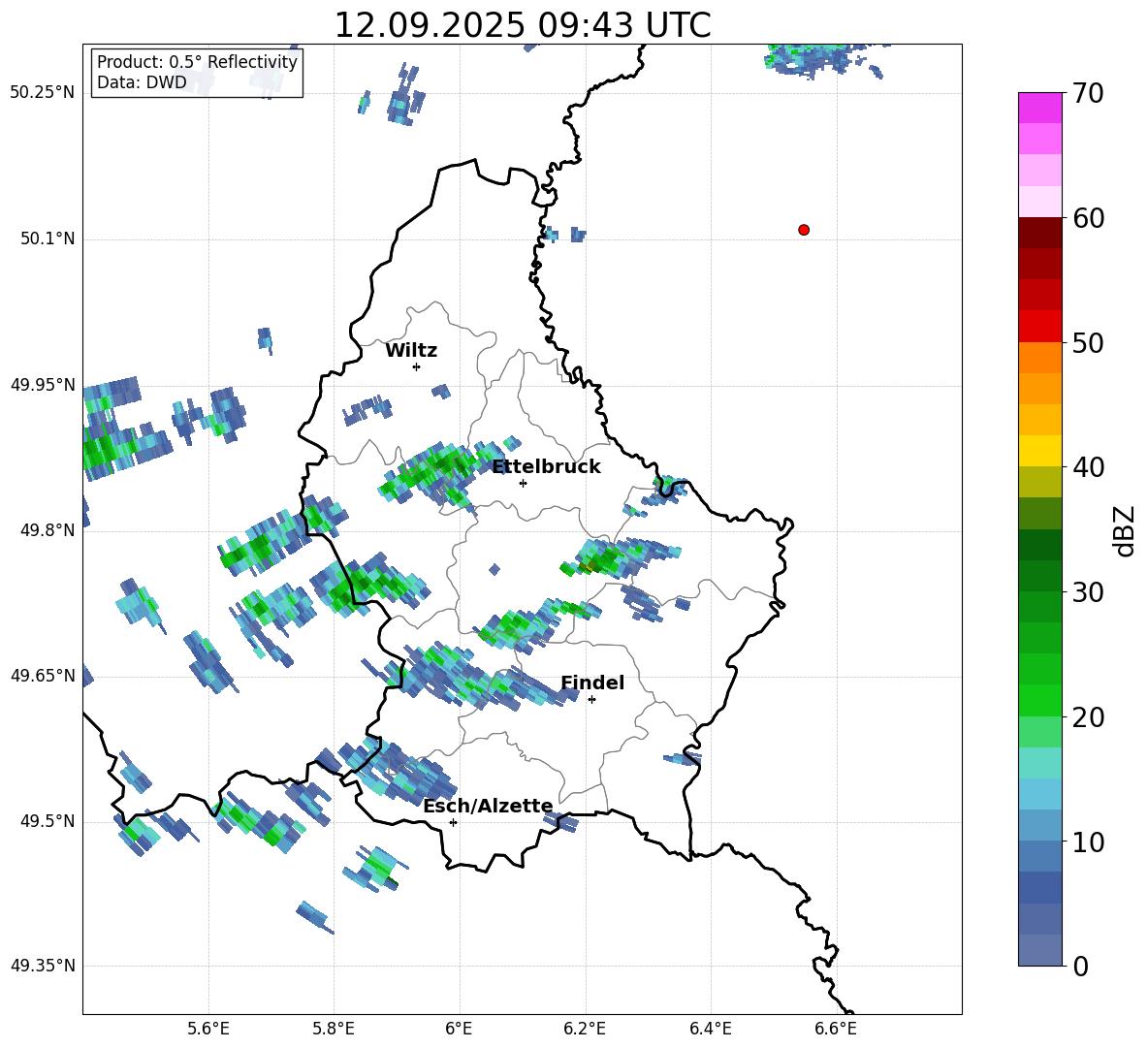
Task: Click the red radar site marker
Action: [804, 230]
